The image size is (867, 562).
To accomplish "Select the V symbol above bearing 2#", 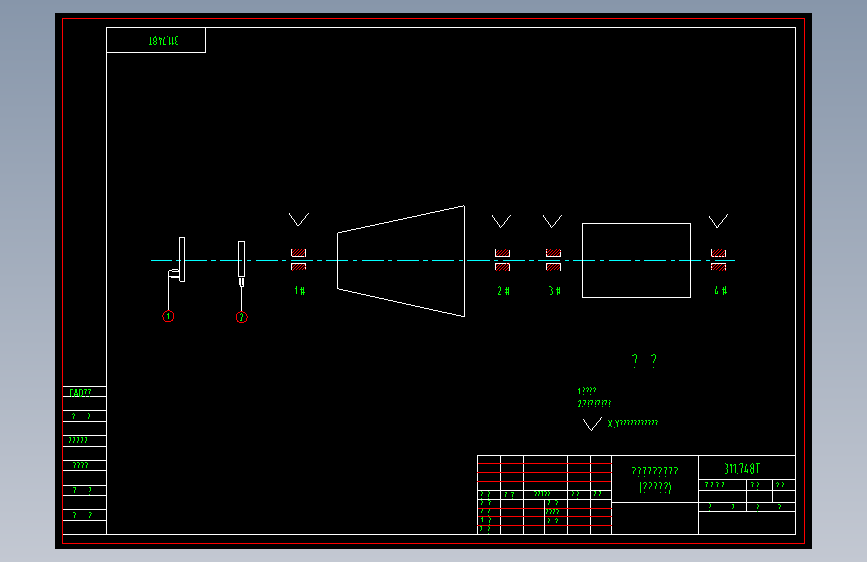I will pyautogui.click(x=502, y=221).
